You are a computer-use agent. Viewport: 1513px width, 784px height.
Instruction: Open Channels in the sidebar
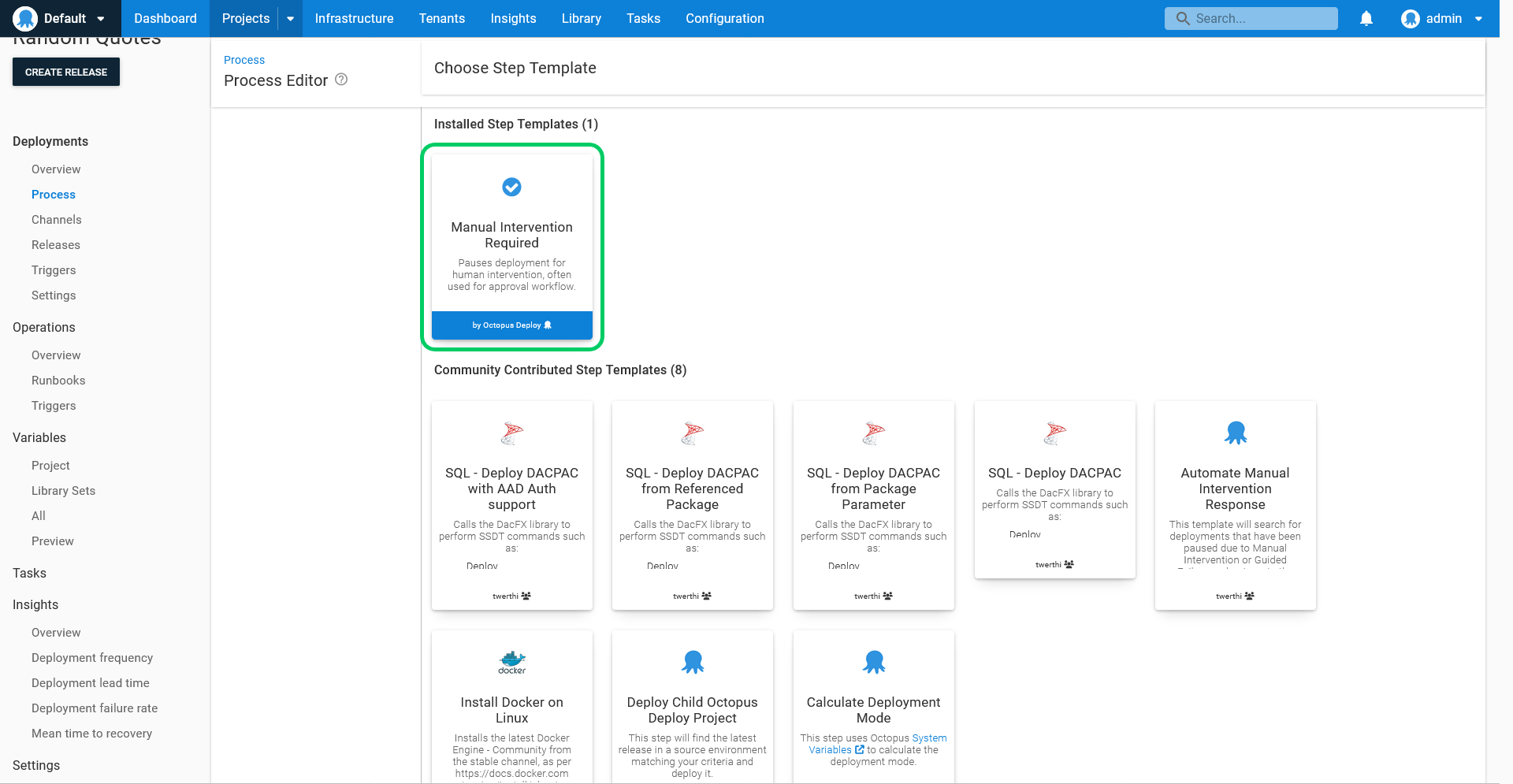point(57,220)
